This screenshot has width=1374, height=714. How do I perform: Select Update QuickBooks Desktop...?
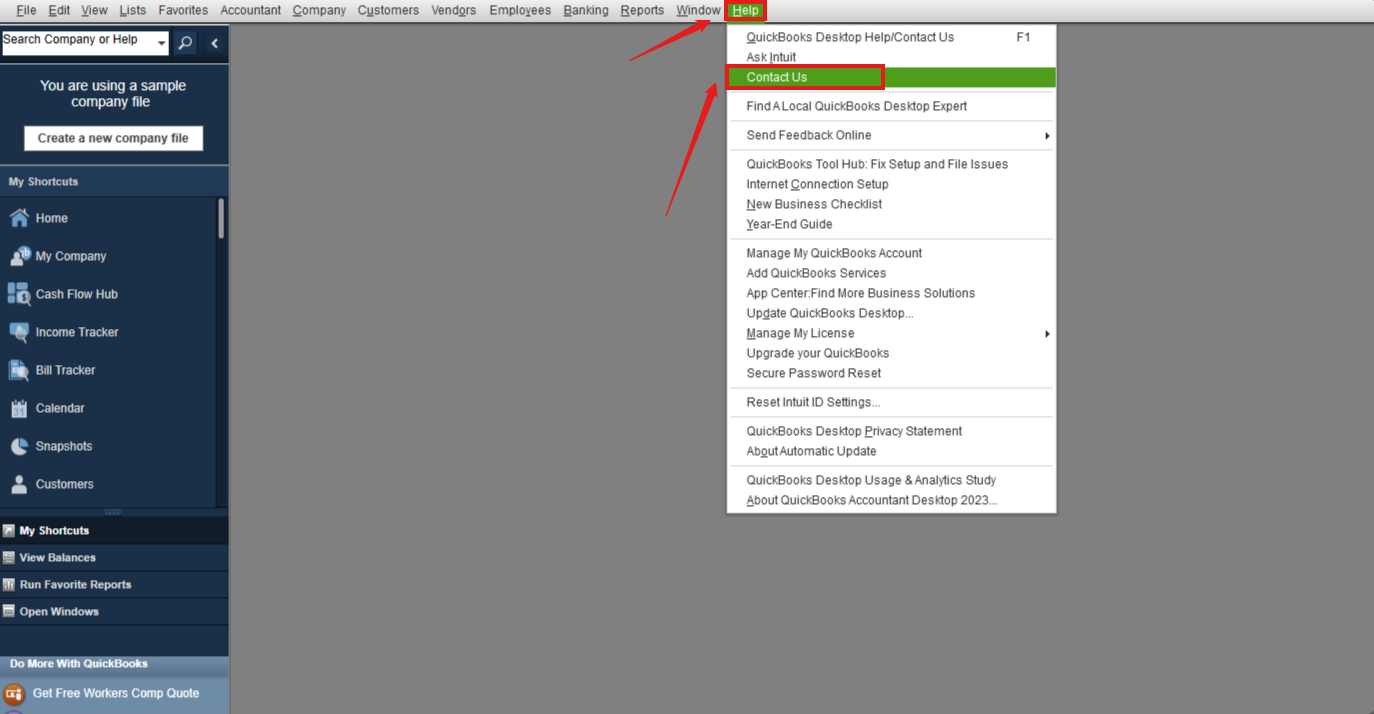(891, 313)
